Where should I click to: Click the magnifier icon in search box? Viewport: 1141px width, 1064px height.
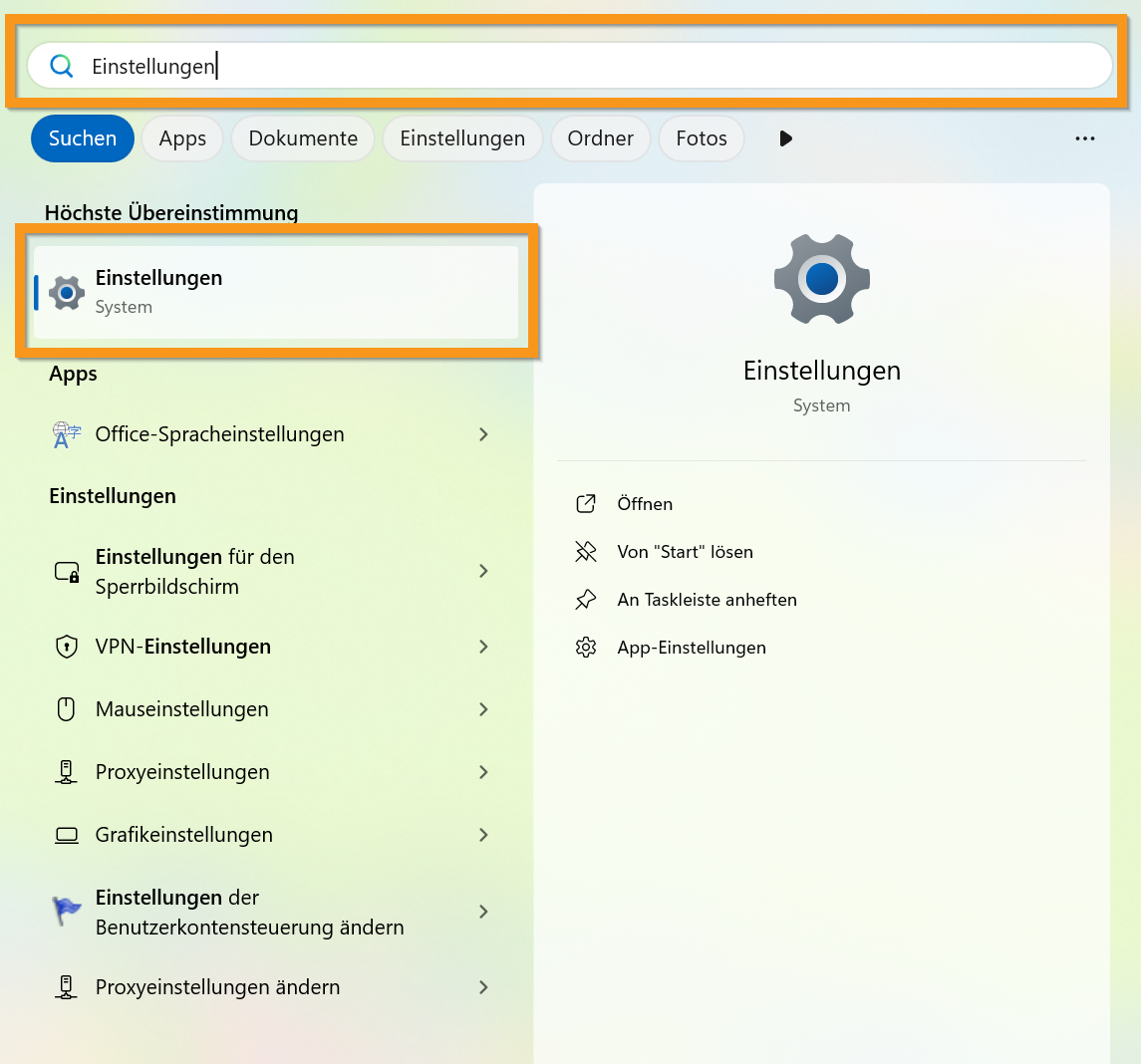[x=62, y=67]
